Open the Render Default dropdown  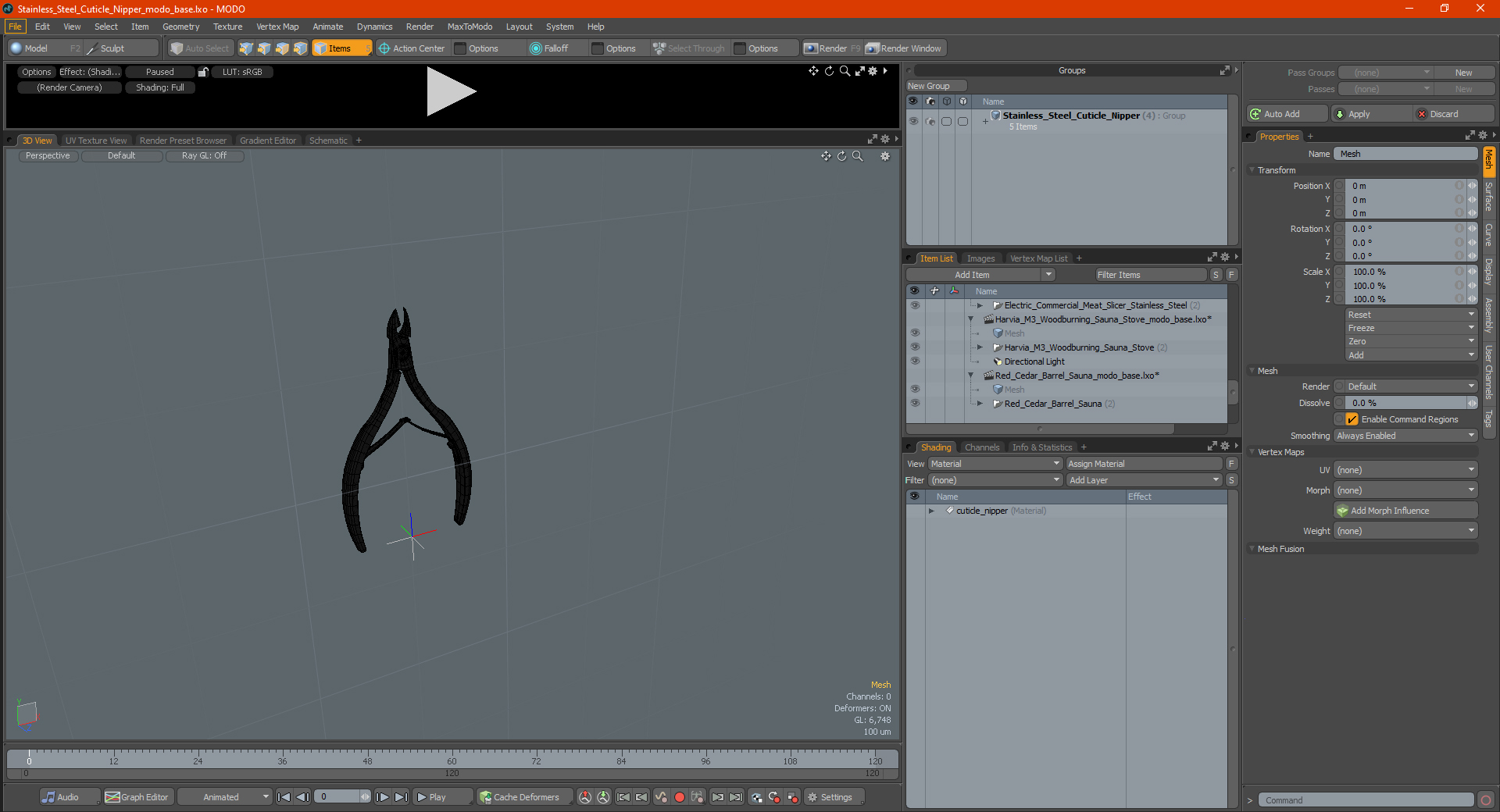click(1411, 386)
